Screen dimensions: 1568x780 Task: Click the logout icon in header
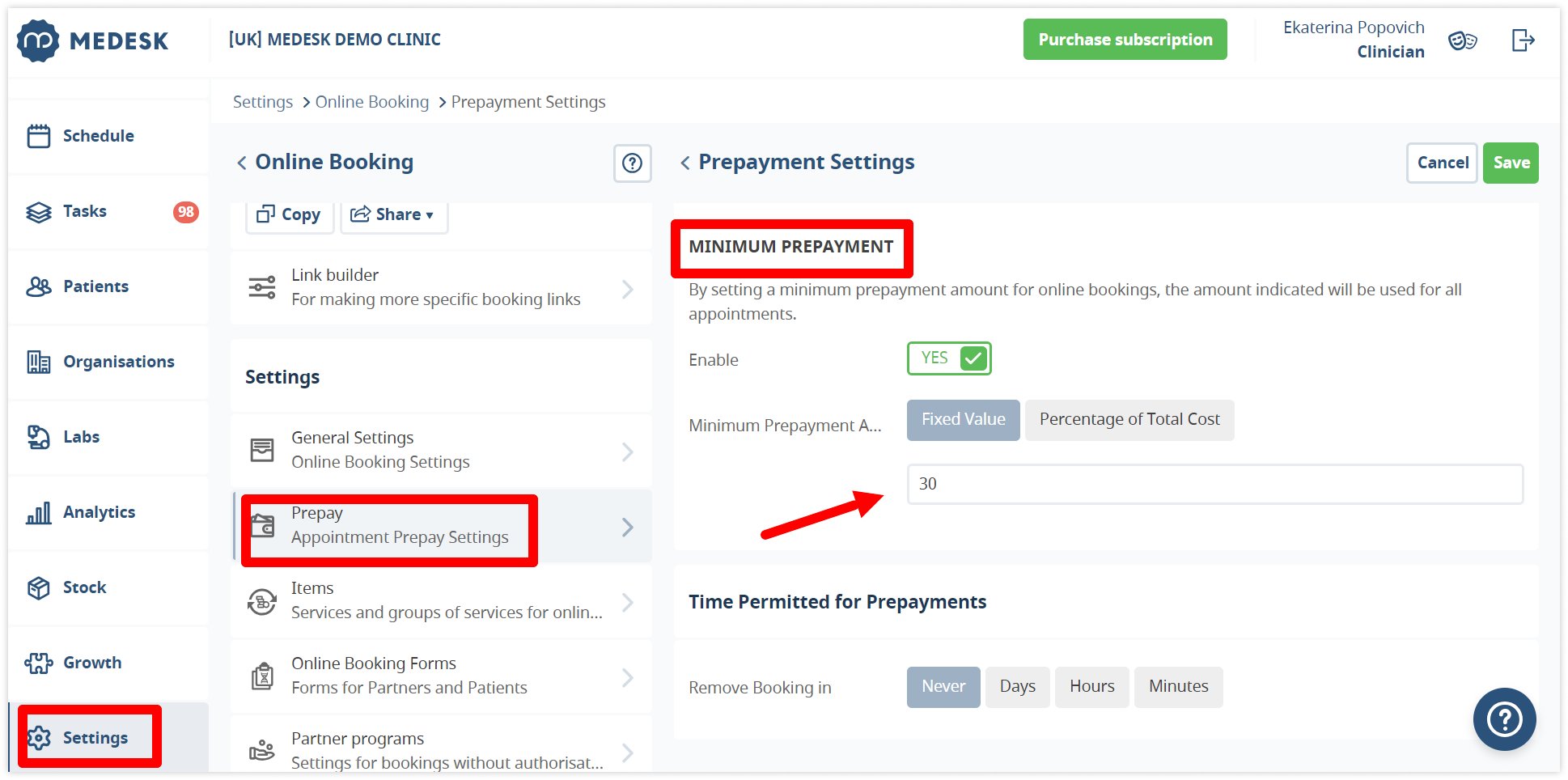[1523, 40]
